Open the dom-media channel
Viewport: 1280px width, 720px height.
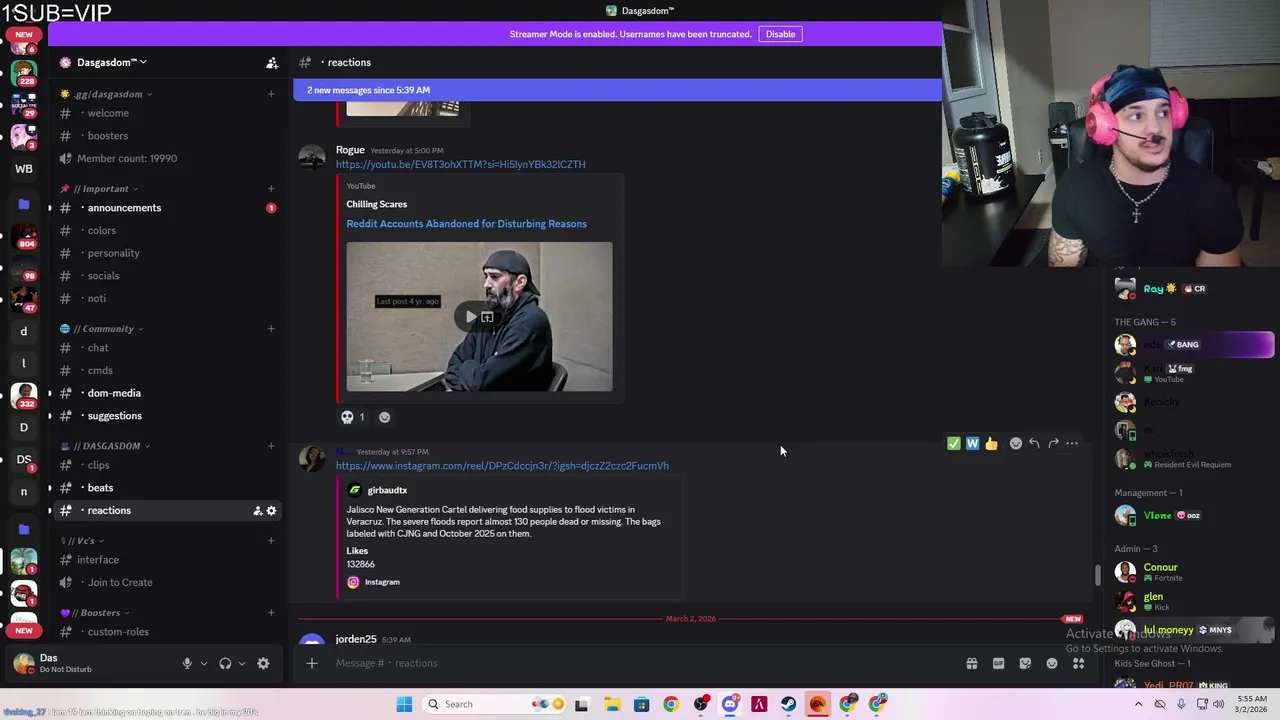coord(165,393)
